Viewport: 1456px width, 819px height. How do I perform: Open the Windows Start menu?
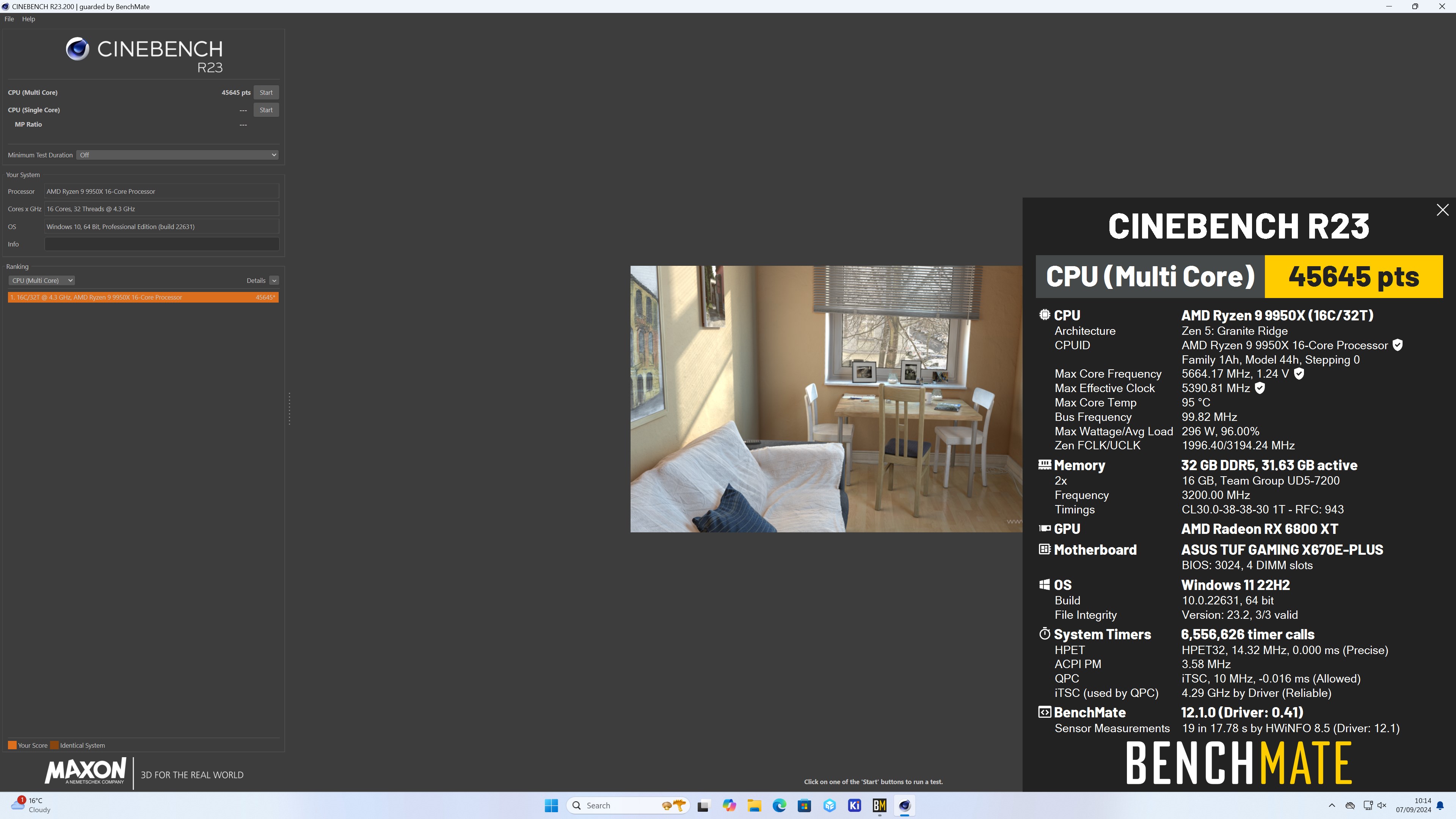click(x=551, y=805)
